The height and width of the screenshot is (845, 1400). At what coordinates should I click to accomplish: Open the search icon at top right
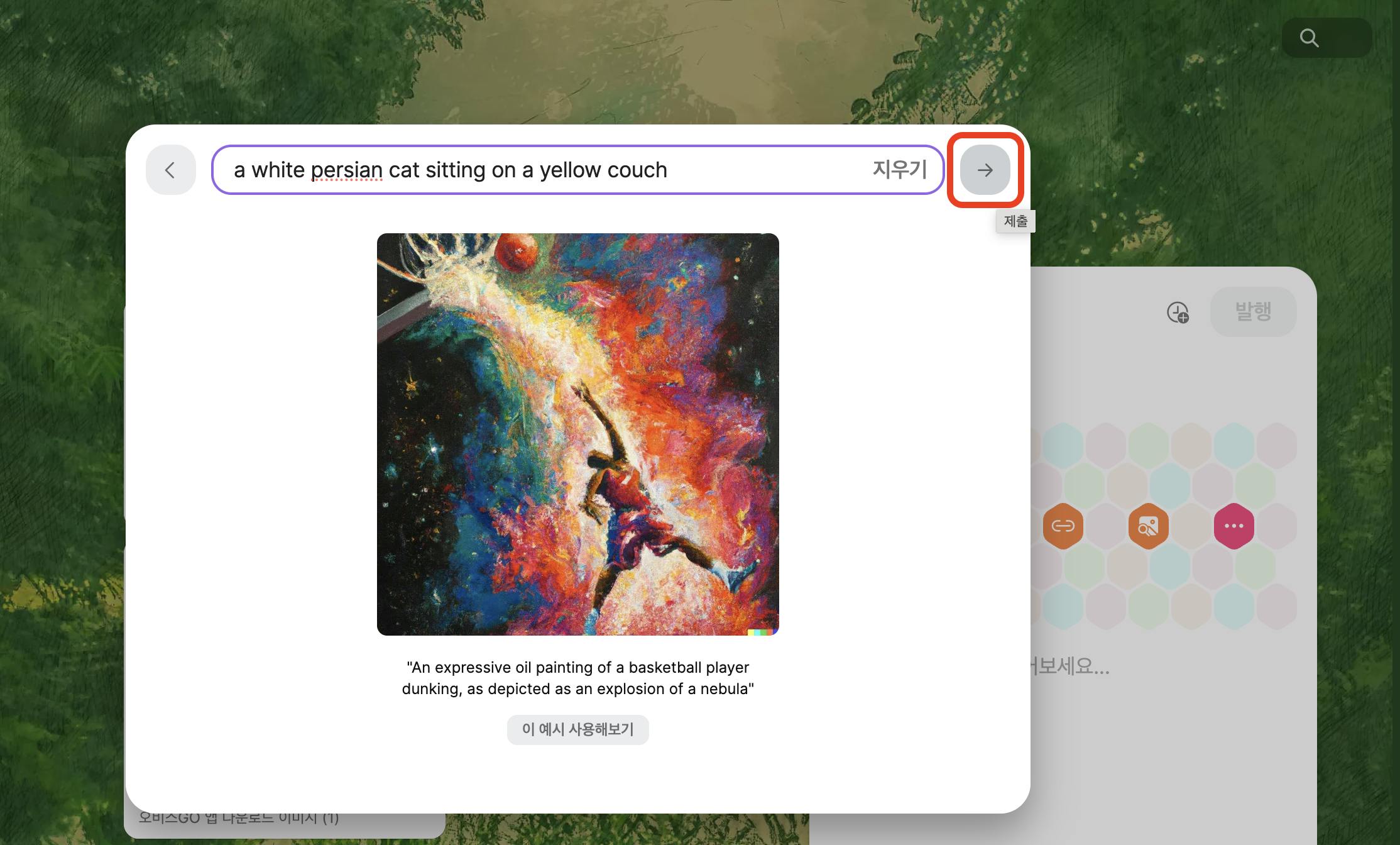click(1309, 38)
